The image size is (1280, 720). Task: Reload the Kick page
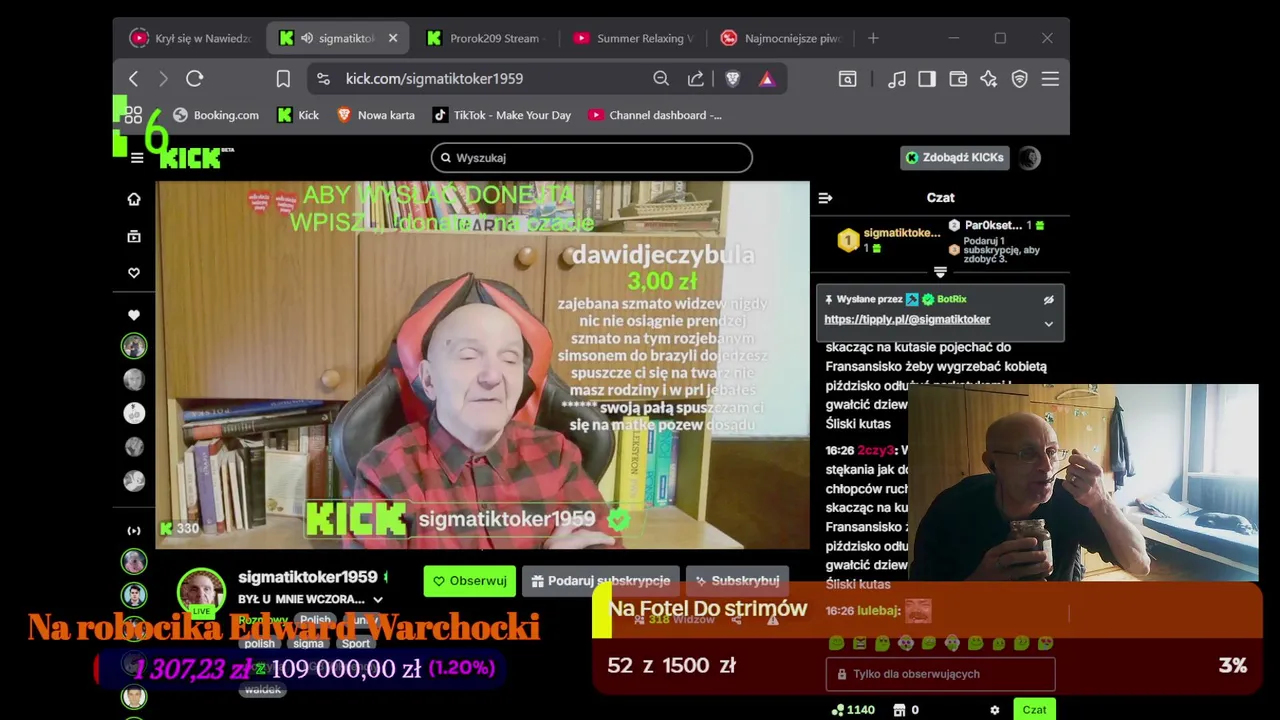coord(195,78)
